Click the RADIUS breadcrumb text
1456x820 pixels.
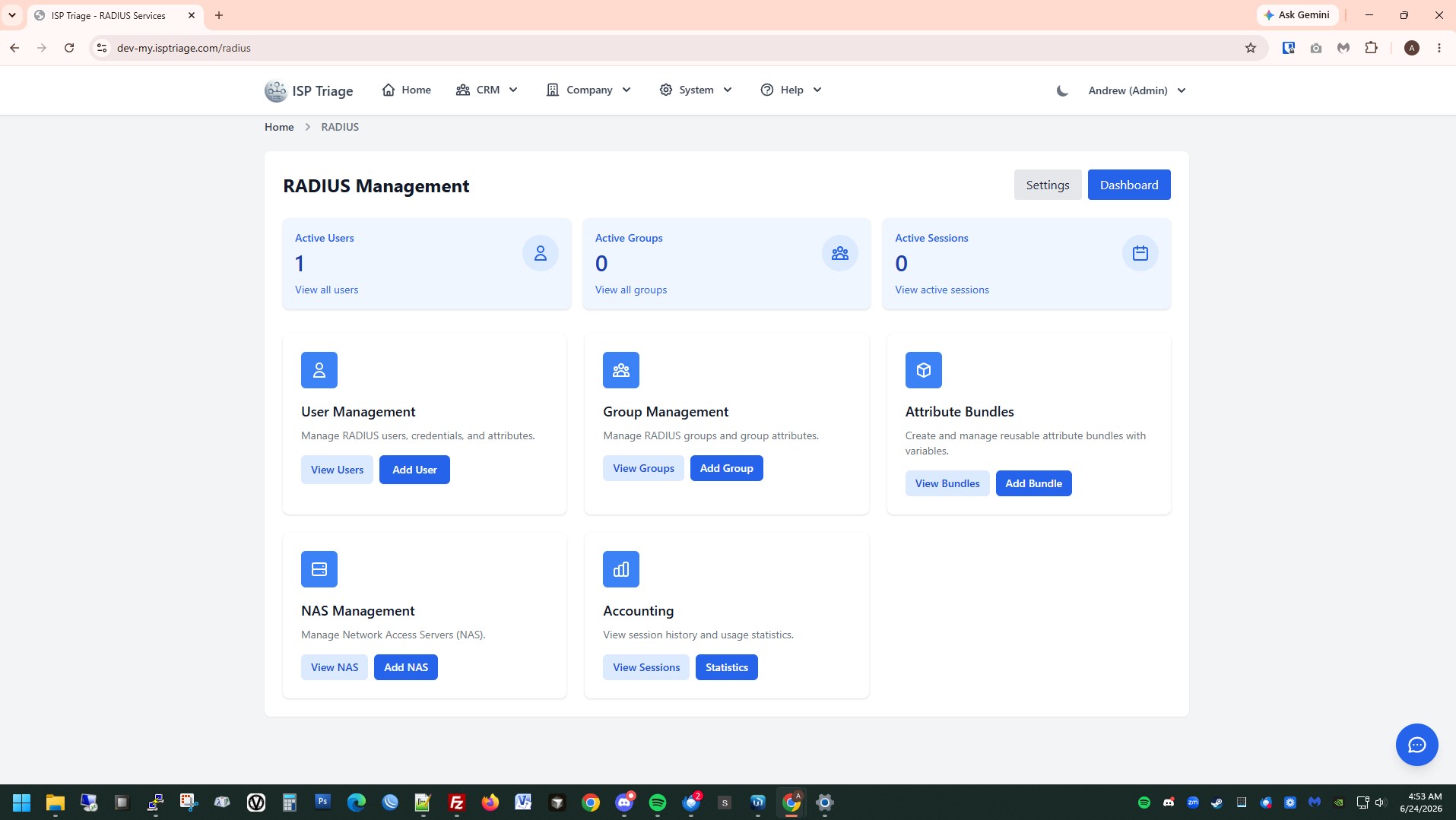click(x=340, y=127)
